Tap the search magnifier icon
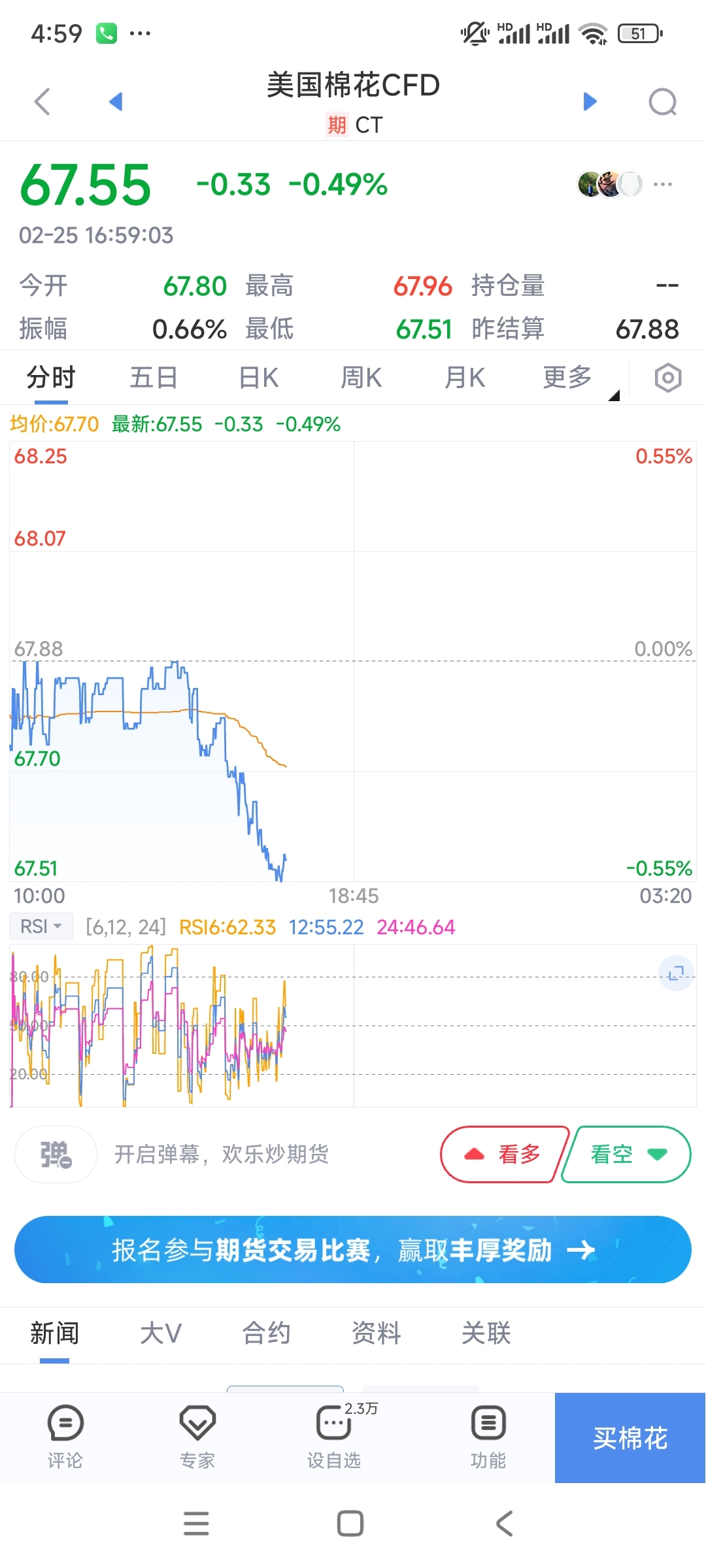Image resolution: width=706 pixels, height=1568 pixels. 662,102
